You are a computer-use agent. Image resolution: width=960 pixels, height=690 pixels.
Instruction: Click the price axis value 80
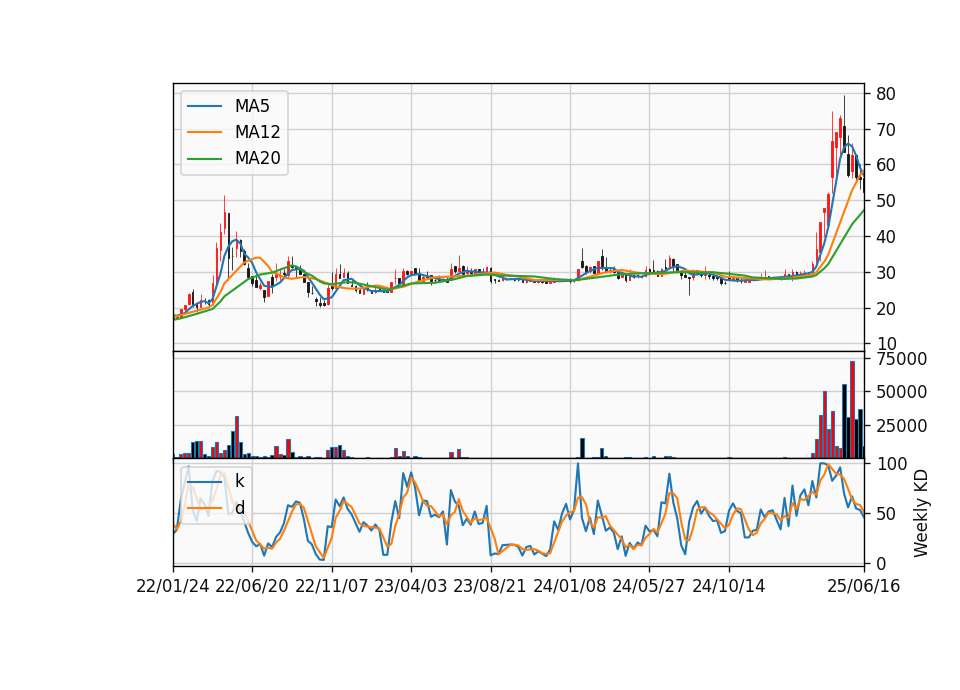click(x=886, y=94)
